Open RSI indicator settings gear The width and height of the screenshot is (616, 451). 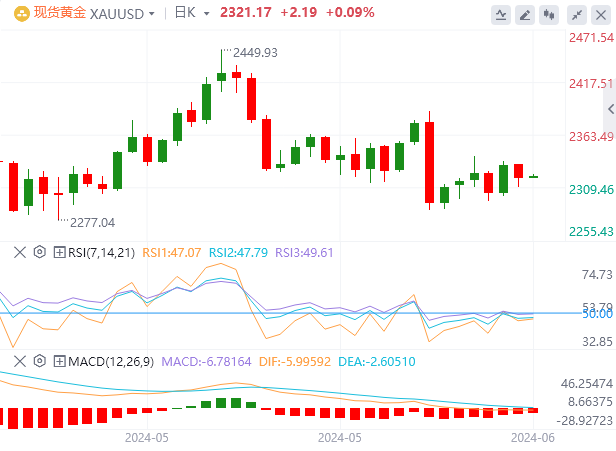click(x=40, y=252)
